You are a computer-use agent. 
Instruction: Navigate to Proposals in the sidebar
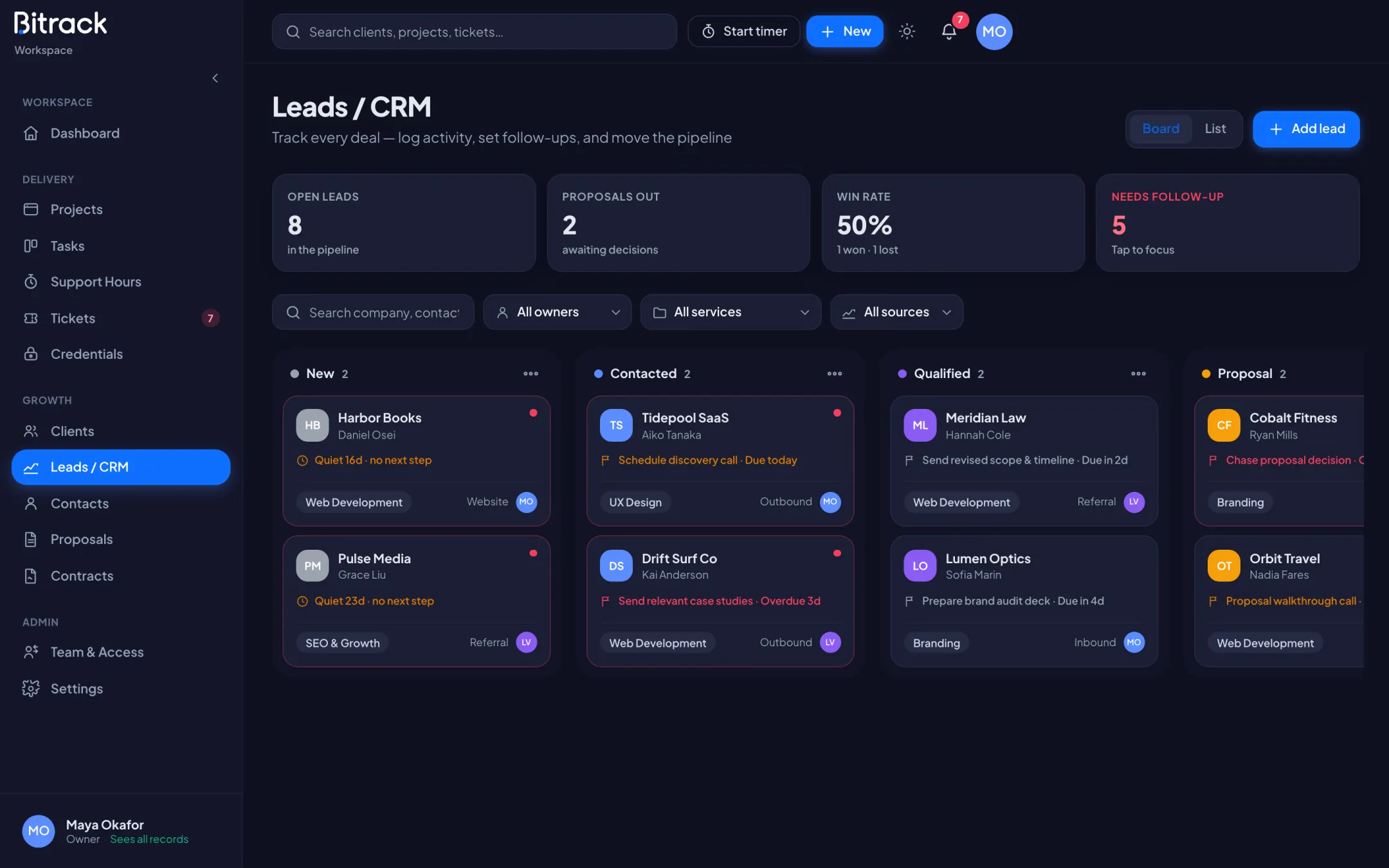coord(121,539)
